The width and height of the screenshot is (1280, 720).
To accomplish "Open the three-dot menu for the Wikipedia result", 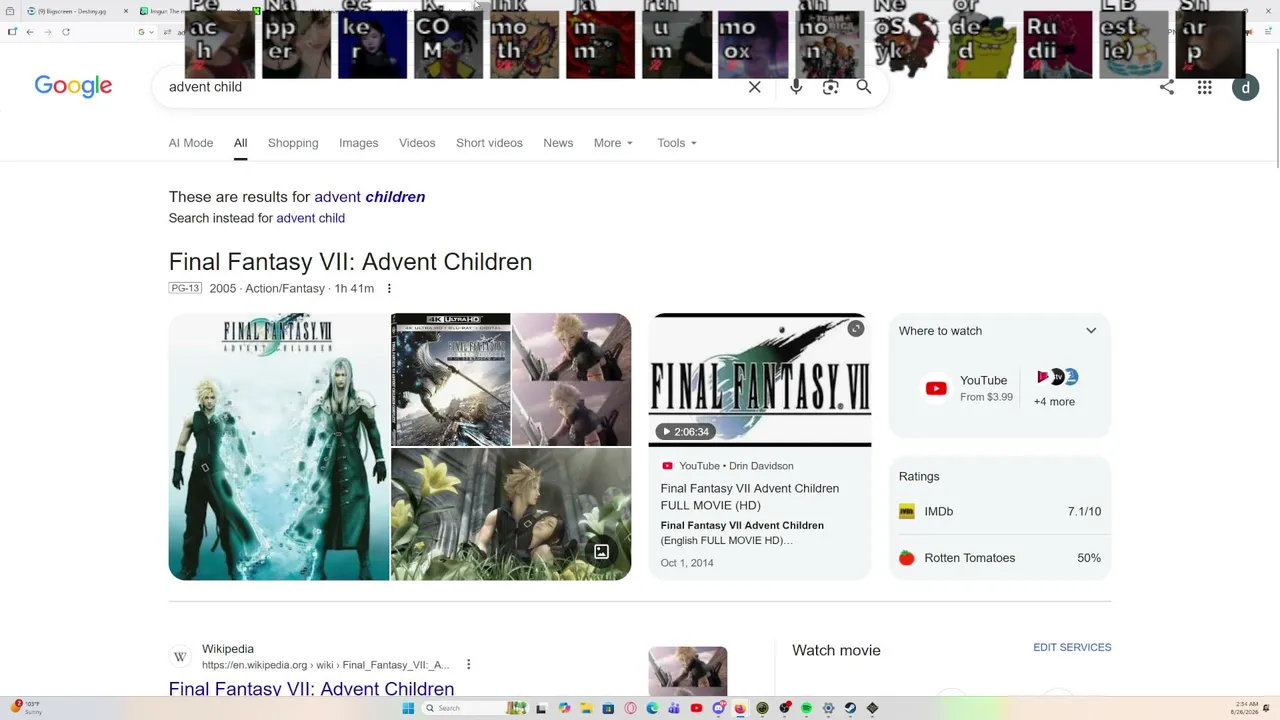I will point(468,665).
